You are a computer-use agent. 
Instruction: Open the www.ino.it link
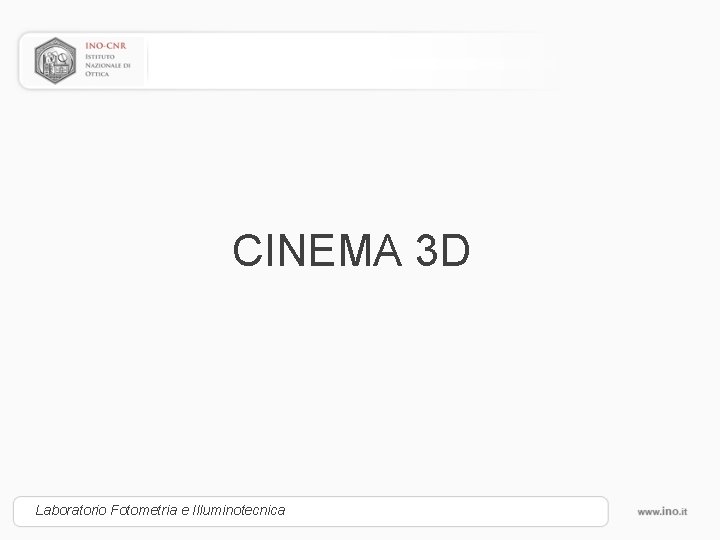pyautogui.click(x=662, y=512)
